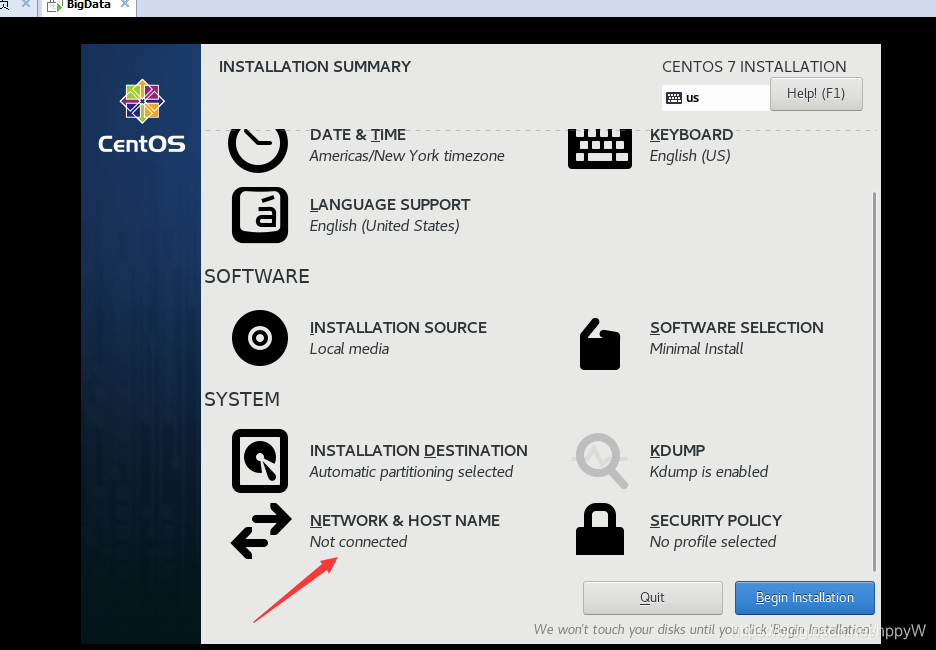The width and height of the screenshot is (936, 650).
Task: Click the installation summary vertical scrollbar
Action: [875, 382]
